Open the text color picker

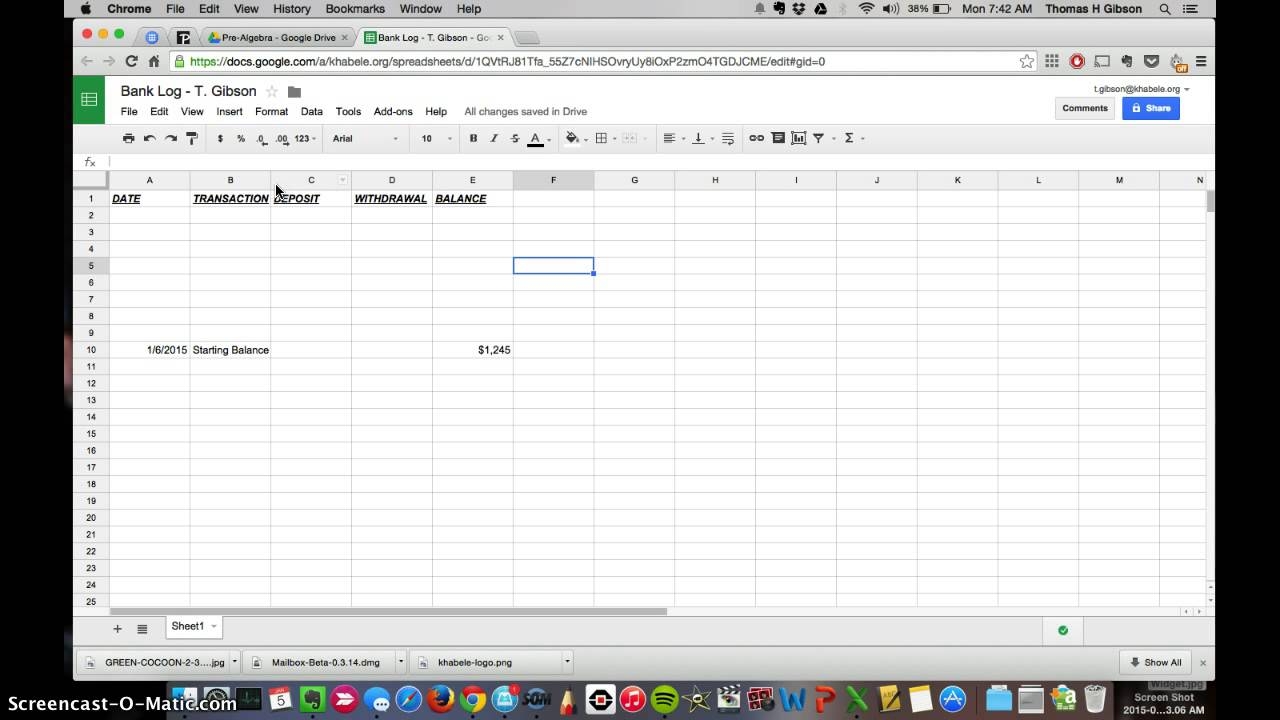click(x=534, y=138)
